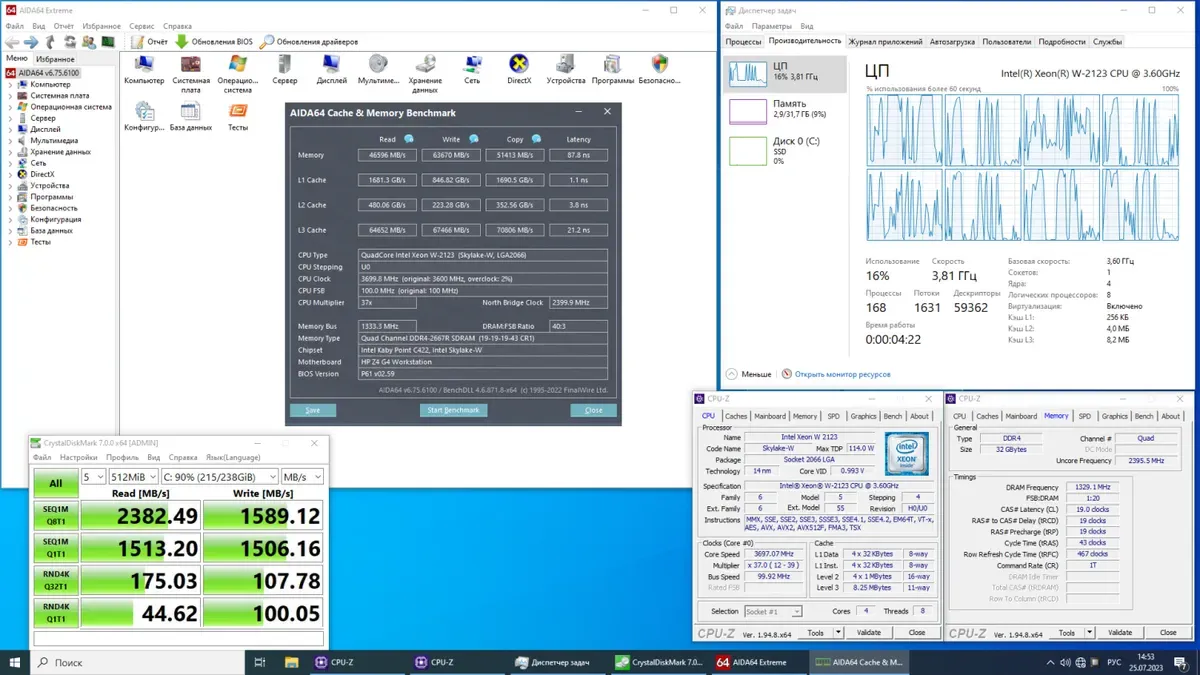
Task: Switch to the Журнал приложений tab
Action: coord(885,42)
